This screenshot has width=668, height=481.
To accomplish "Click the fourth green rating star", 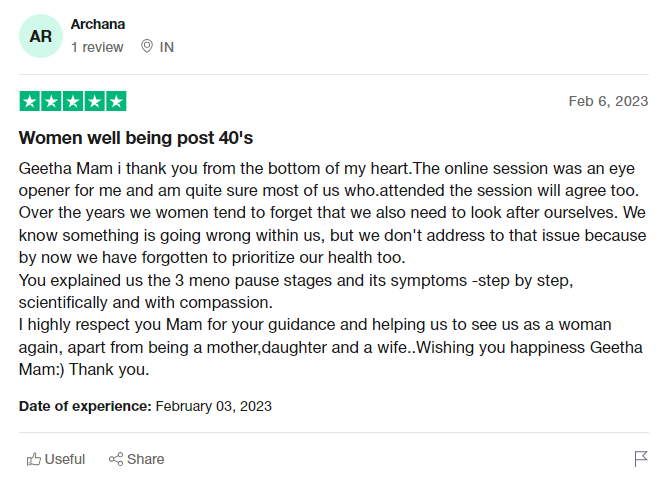I will tap(94, 101).
